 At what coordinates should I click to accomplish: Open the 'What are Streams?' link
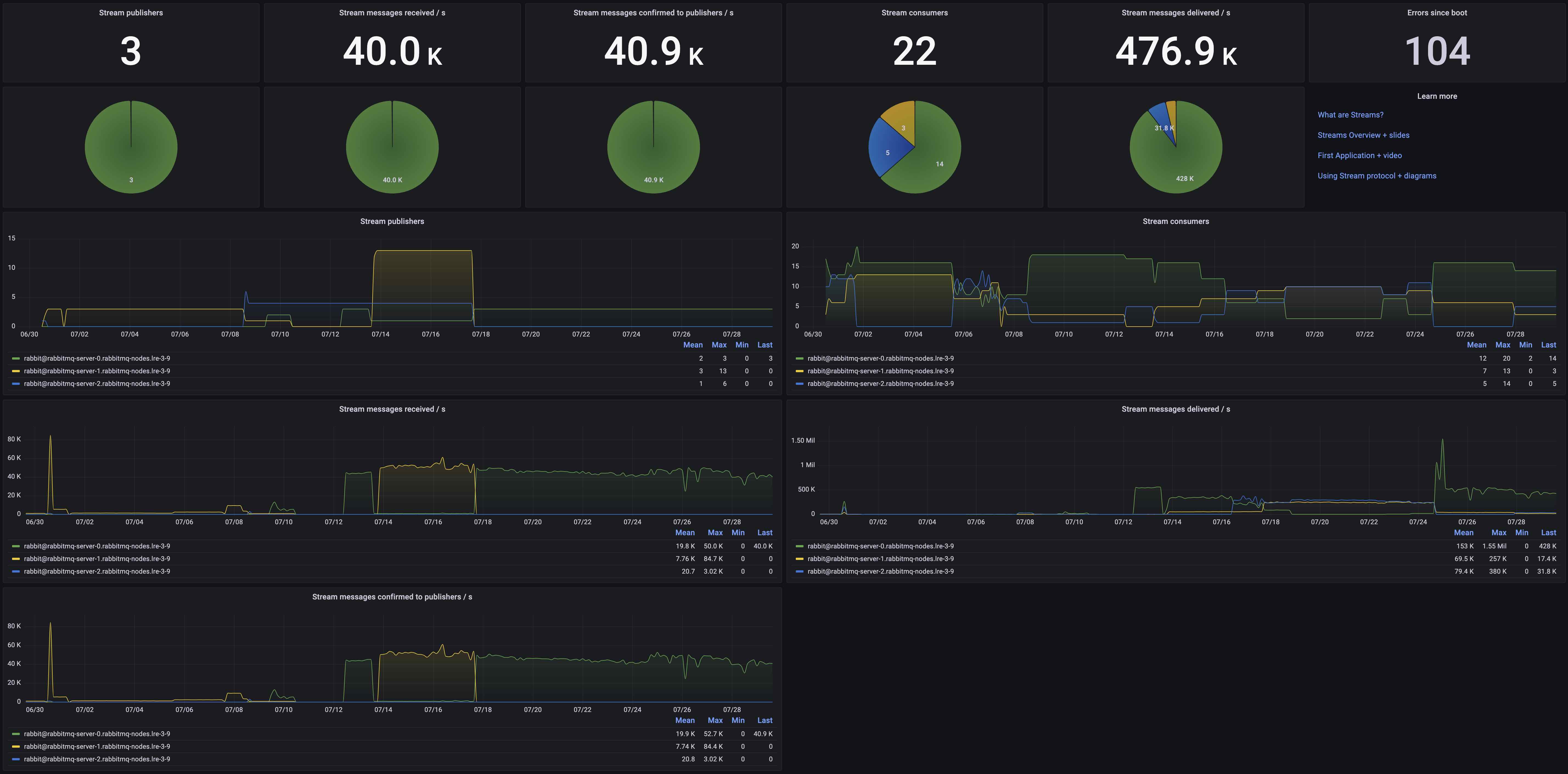click(1350, 115)
